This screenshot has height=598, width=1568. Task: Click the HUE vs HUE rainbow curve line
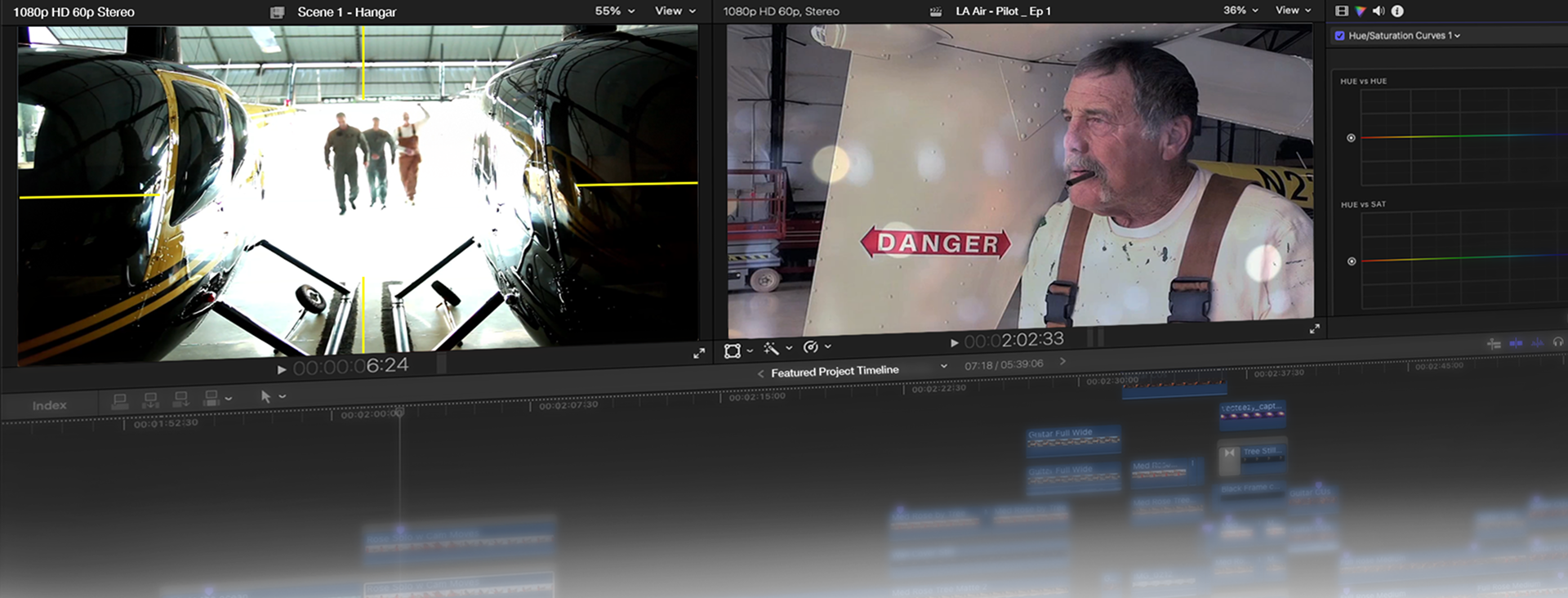[1462, 136]
